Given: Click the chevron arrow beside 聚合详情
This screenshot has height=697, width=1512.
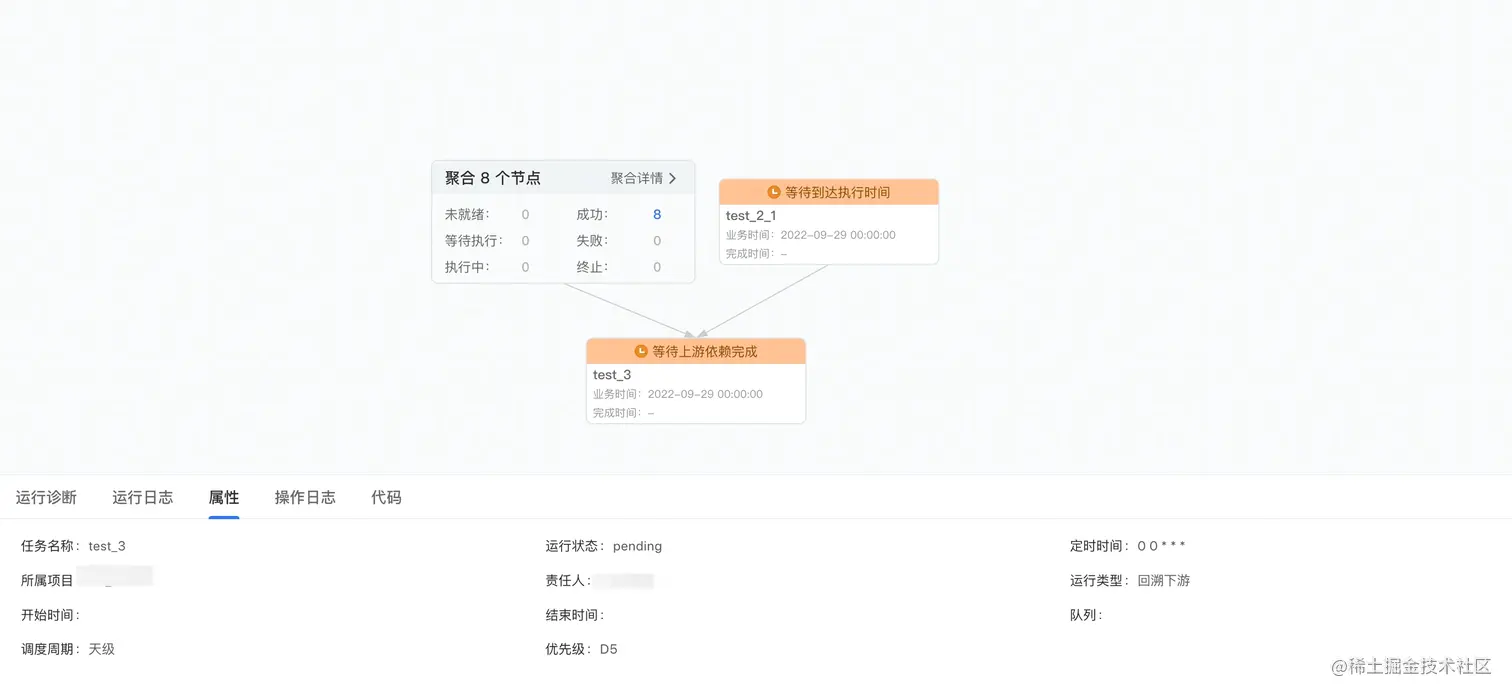Looking at the screenshot, I should coord(673,178).
